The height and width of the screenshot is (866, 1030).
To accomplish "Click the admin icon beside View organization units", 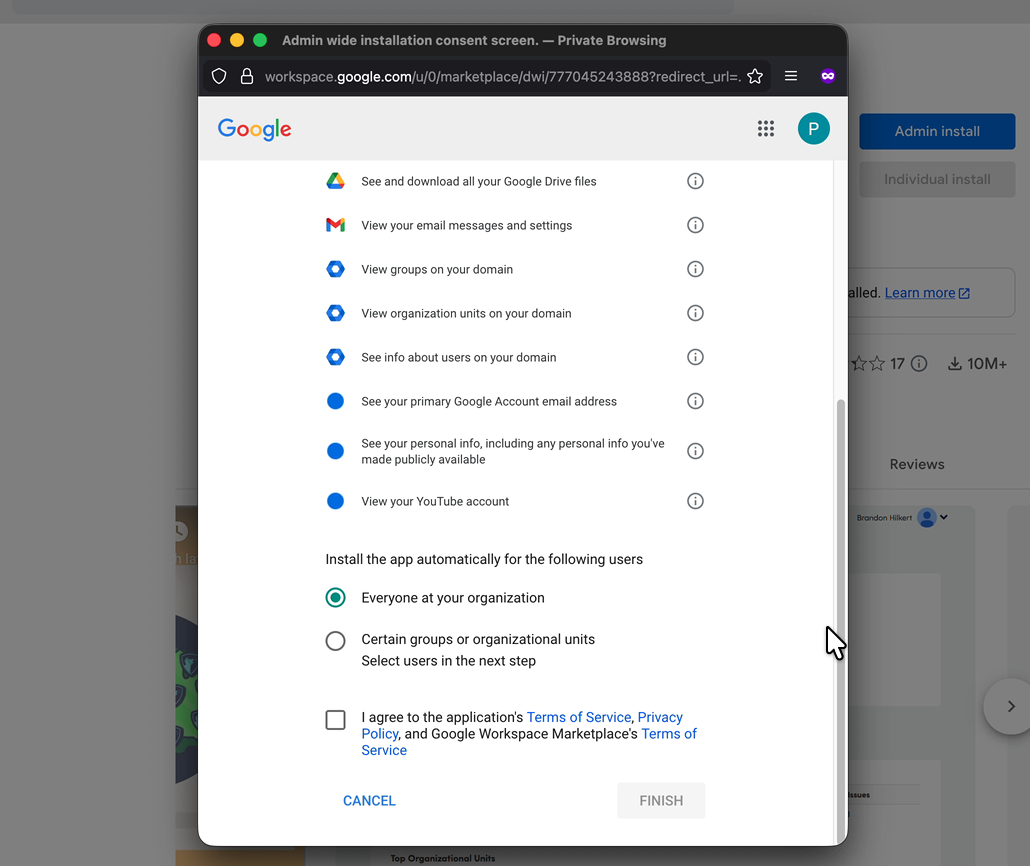I will 336,313.
